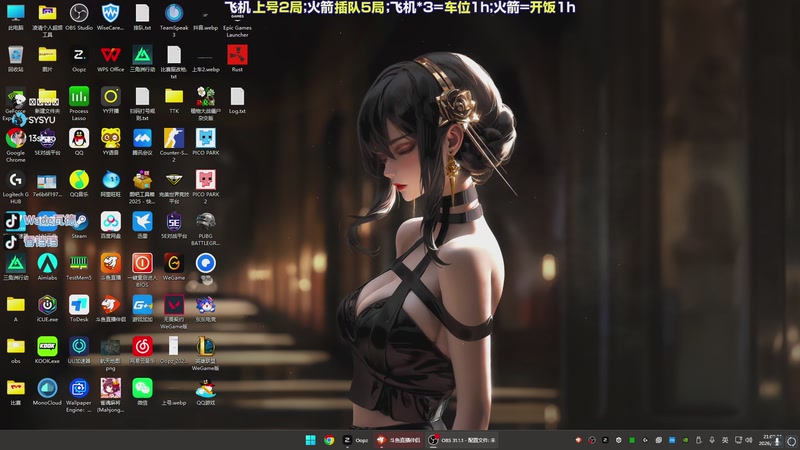This screenshot has width=800, height=450.
Task: Open the Windows Start button on taskbar
Action: click(310, 440)
